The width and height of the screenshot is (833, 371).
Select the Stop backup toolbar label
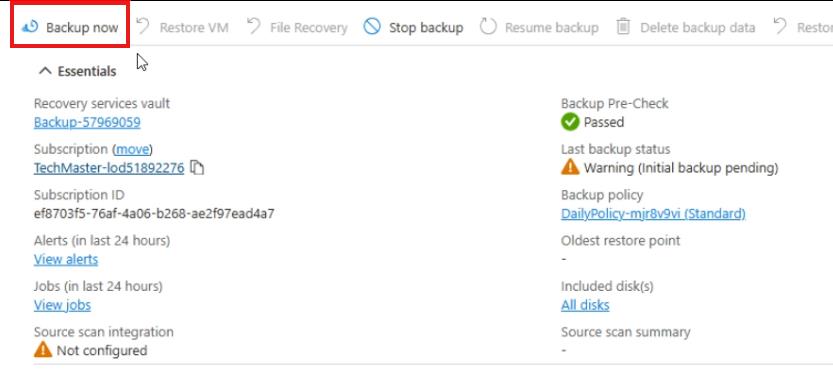(x=426, y=27)
